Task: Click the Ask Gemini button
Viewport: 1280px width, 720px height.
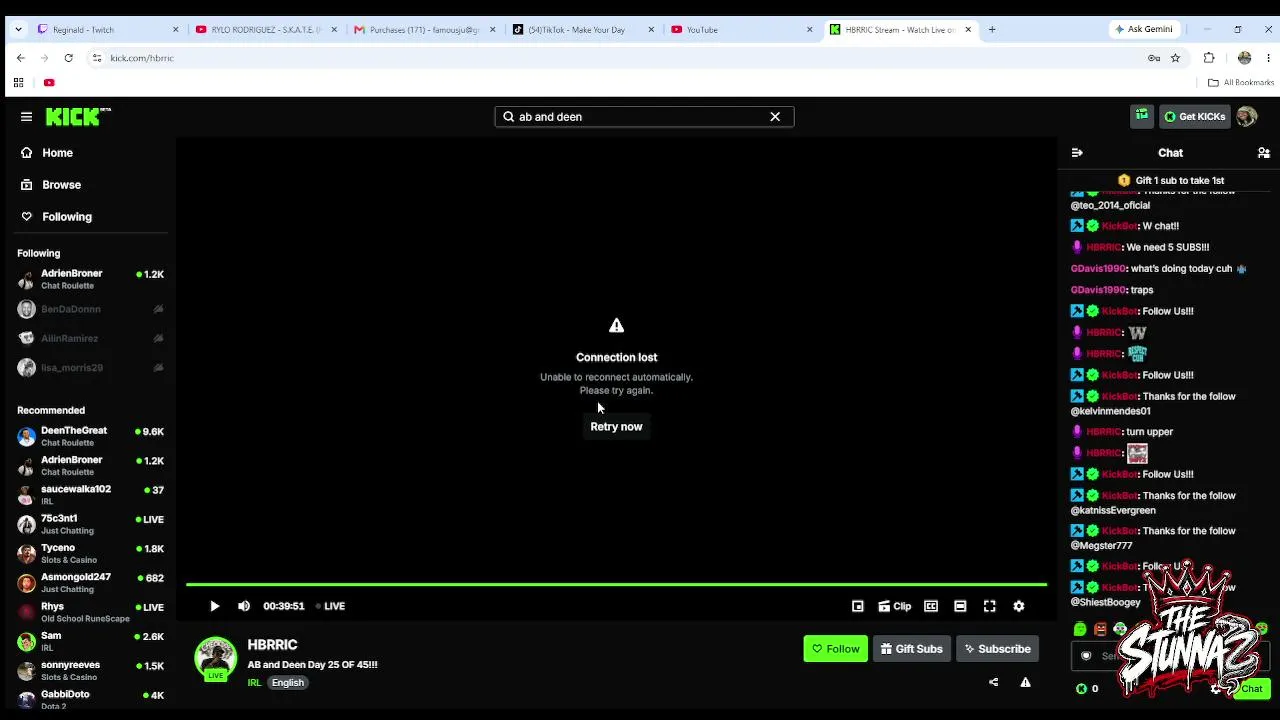Action: (x=1144, y=30)
